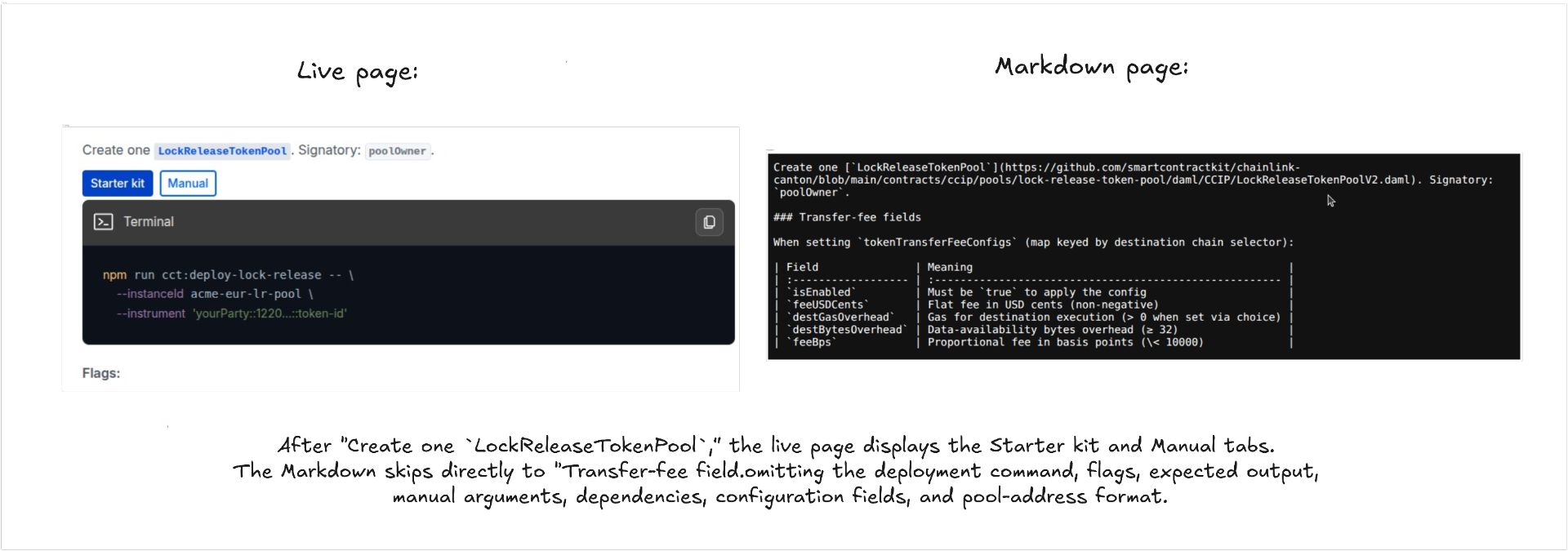Switch to the Manual tab
This screenshot has height=551, width=1568.
pyautogui.click(x=188, y=184)
